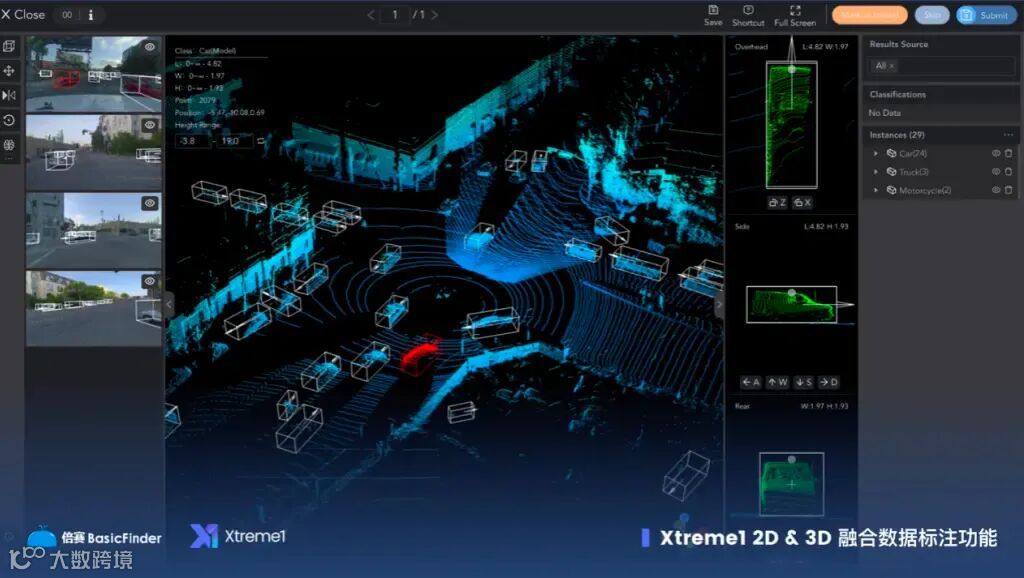Toggle eye on fourth camera image
Viewport: 1024px width, 578px height.
coord(150,281)
